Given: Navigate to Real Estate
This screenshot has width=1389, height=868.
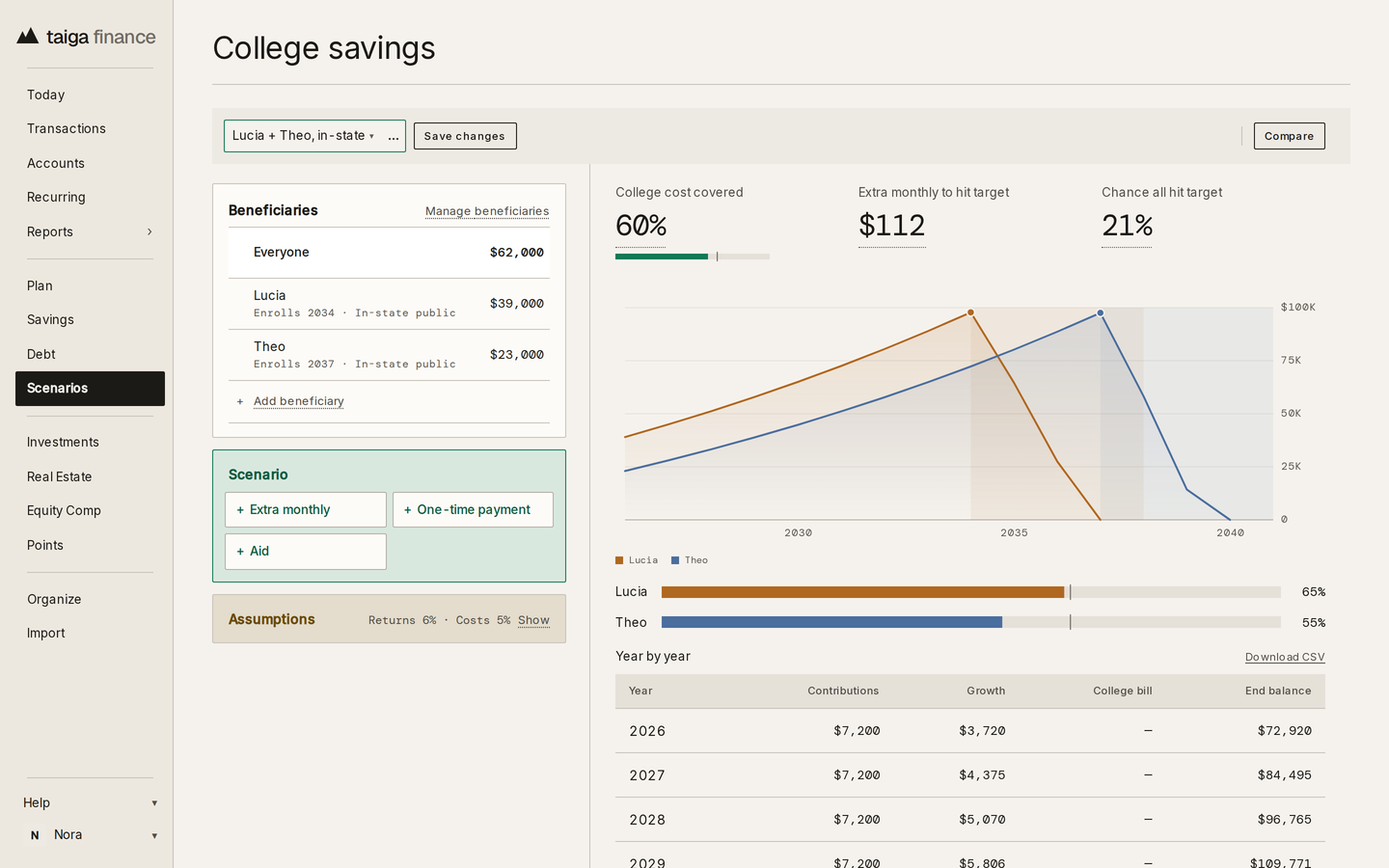Looking at the screenshot, I should [x=90, y=476].
